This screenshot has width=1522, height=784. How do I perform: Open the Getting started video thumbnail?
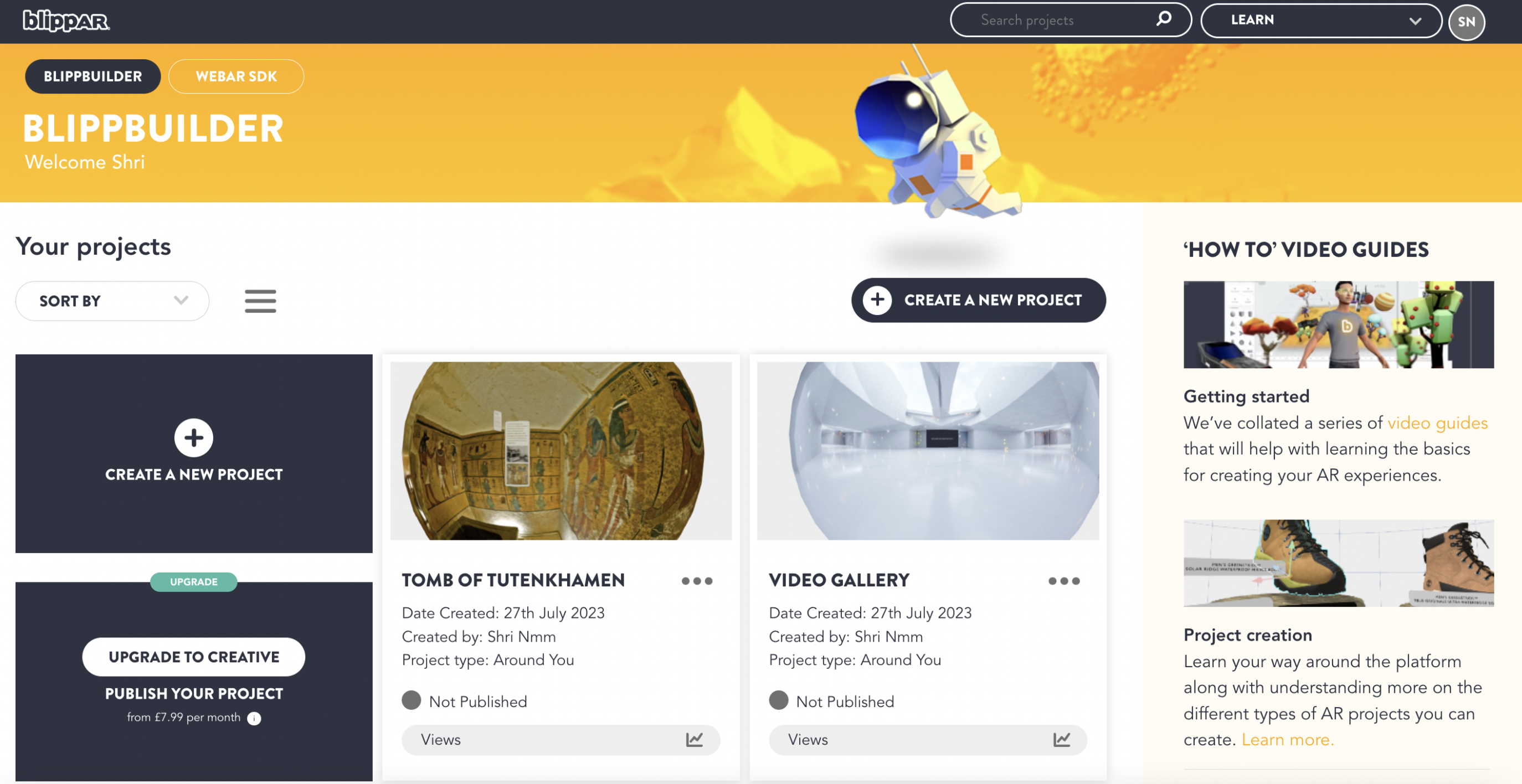coord(1339,324)
